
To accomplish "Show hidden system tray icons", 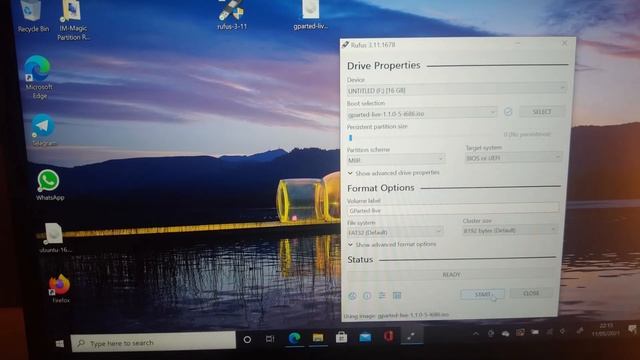I will [476, 333].
